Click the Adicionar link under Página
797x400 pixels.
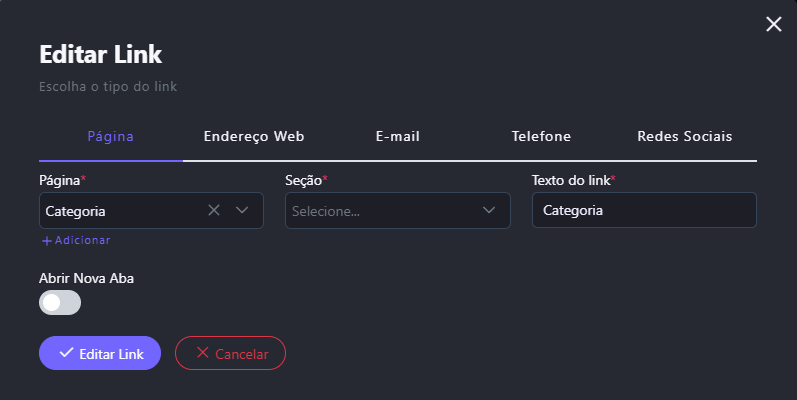82,241
